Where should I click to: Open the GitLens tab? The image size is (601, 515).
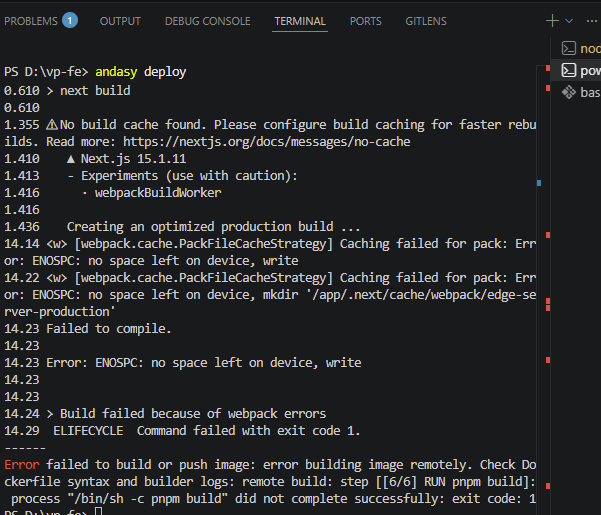click(426, 21)
